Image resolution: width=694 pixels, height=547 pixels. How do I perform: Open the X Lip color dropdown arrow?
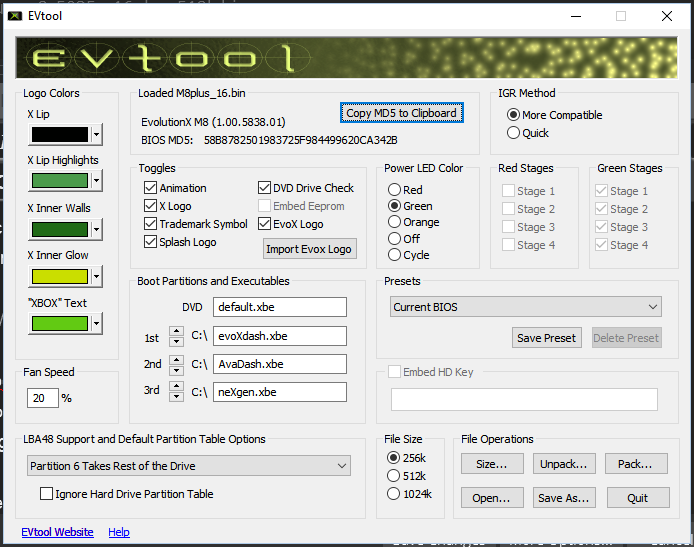pyautogui.click(x=96, y=135)
